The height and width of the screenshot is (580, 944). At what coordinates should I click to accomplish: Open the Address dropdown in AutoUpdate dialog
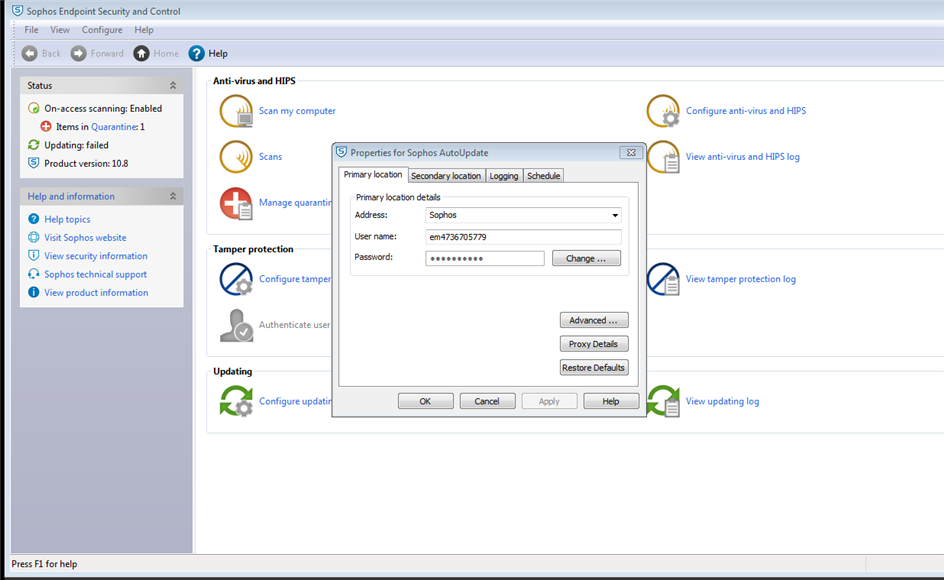click(615, 215)
